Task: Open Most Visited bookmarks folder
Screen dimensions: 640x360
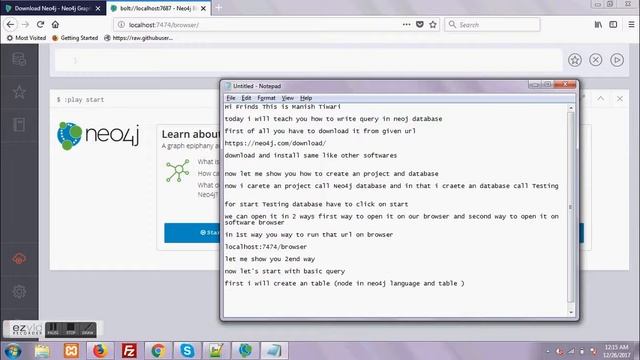Action: pyautogui.click(x=26, y=38)
